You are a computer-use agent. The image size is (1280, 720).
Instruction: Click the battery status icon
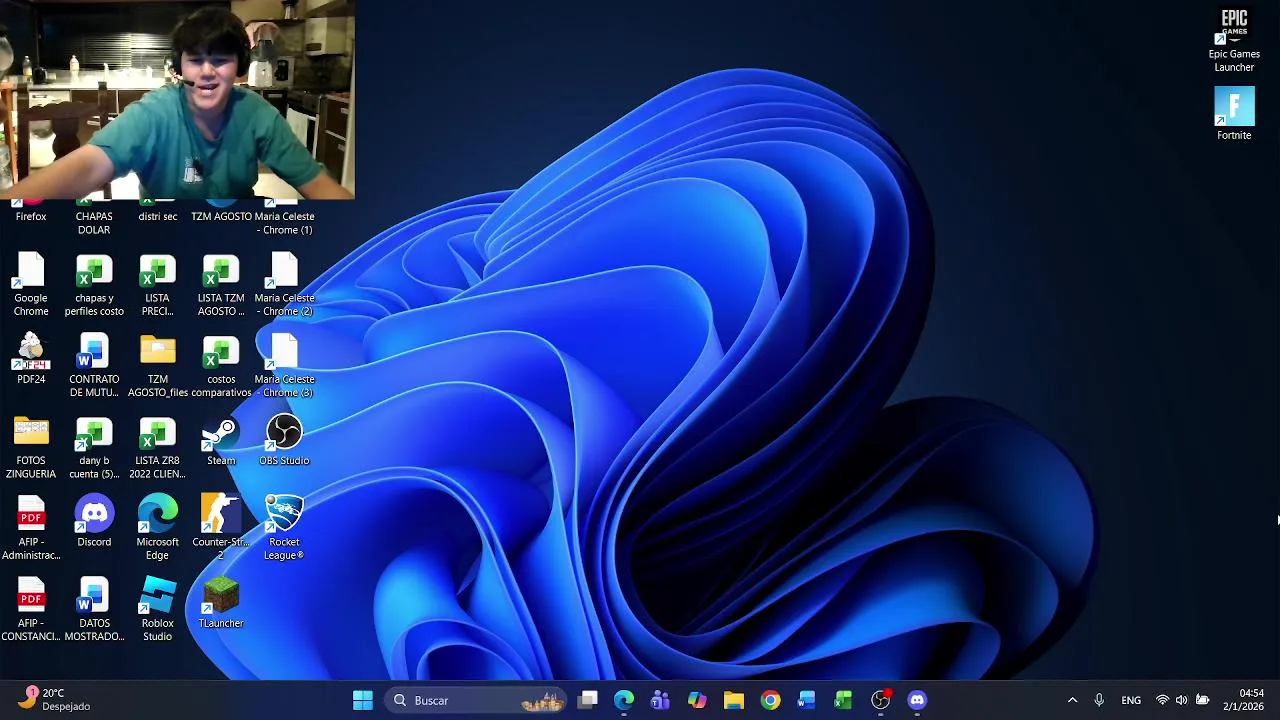1202,700
